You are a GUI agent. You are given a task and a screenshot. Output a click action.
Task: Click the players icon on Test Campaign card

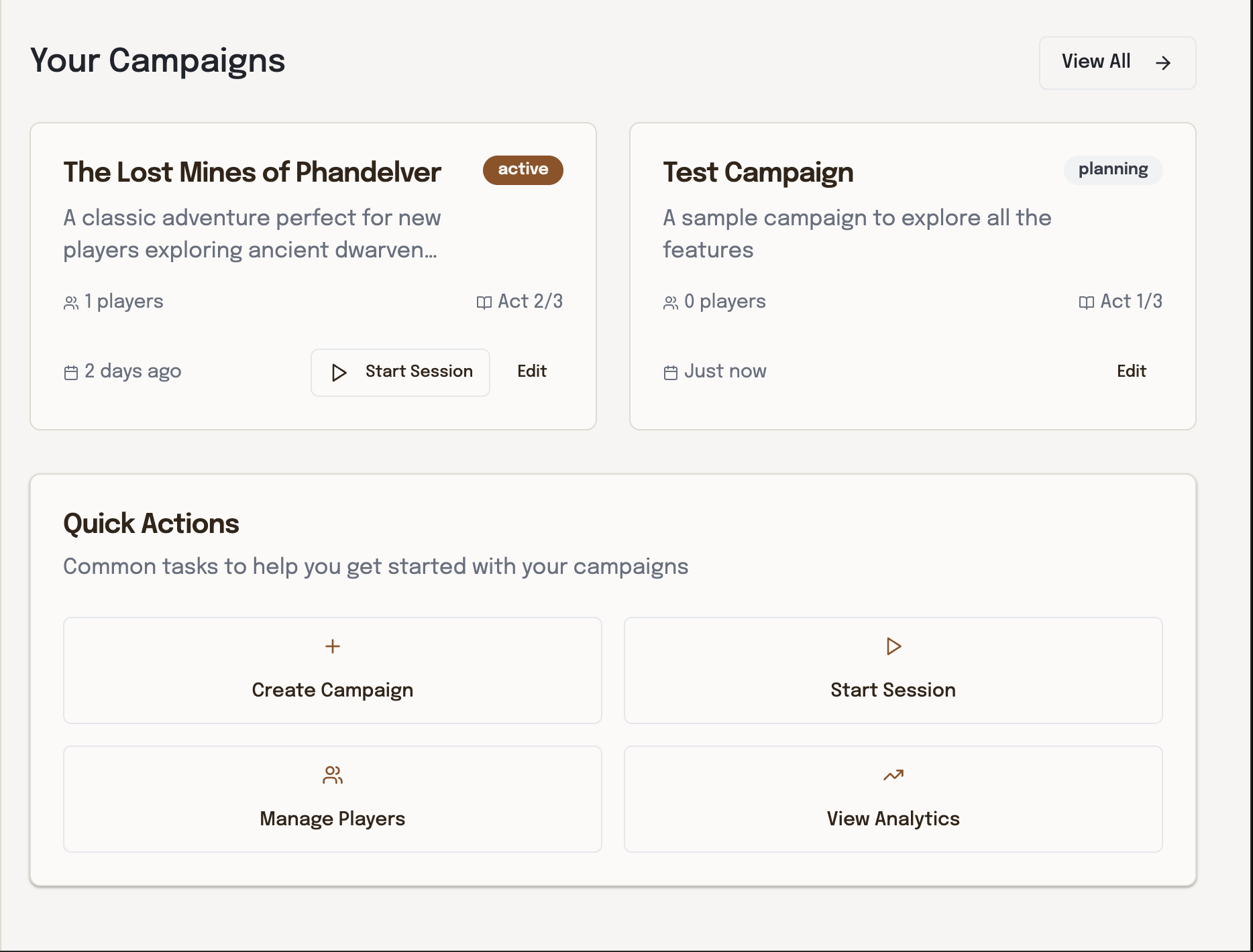(671, 303)
